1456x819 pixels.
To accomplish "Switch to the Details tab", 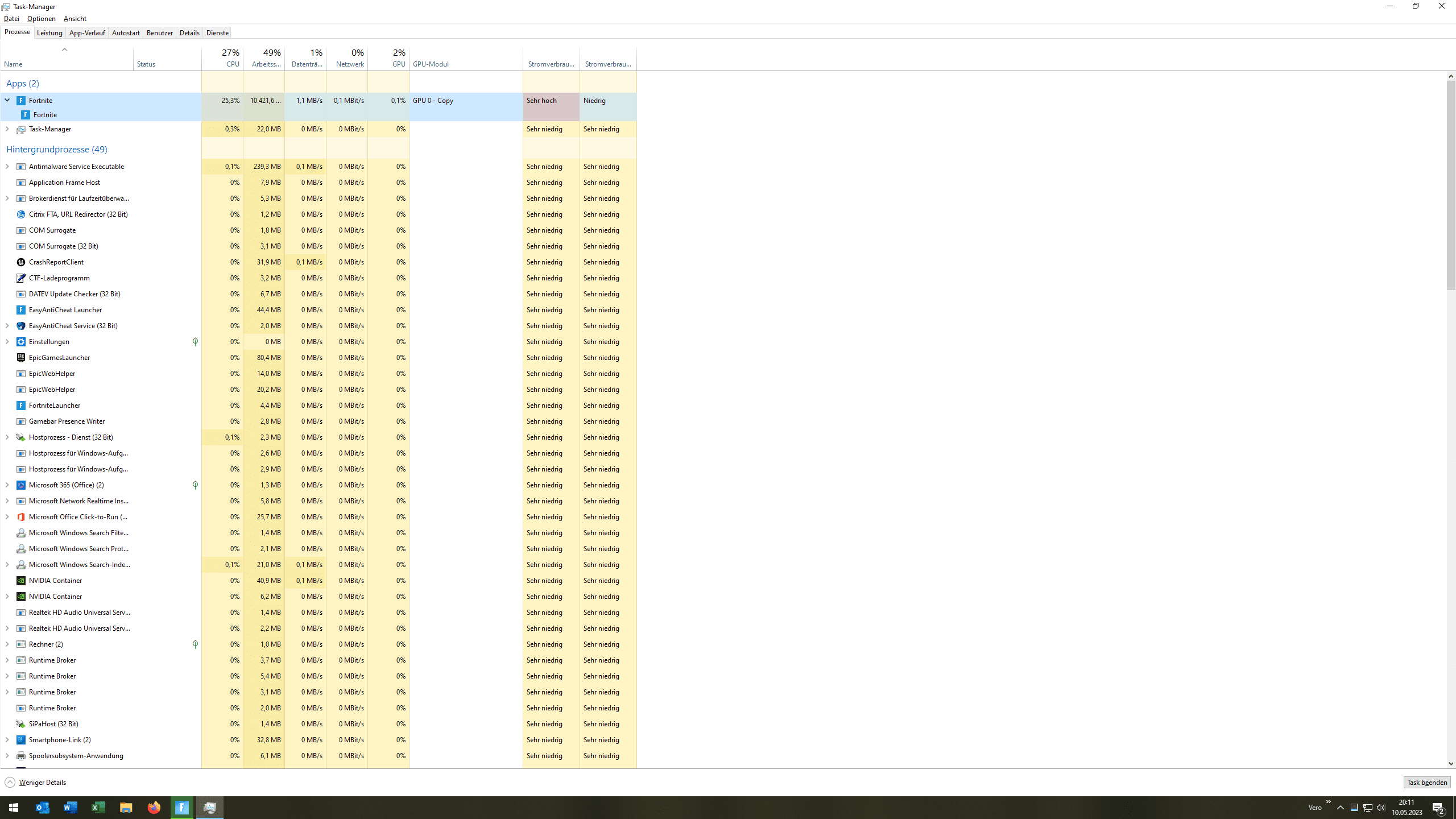I will 189,33.
